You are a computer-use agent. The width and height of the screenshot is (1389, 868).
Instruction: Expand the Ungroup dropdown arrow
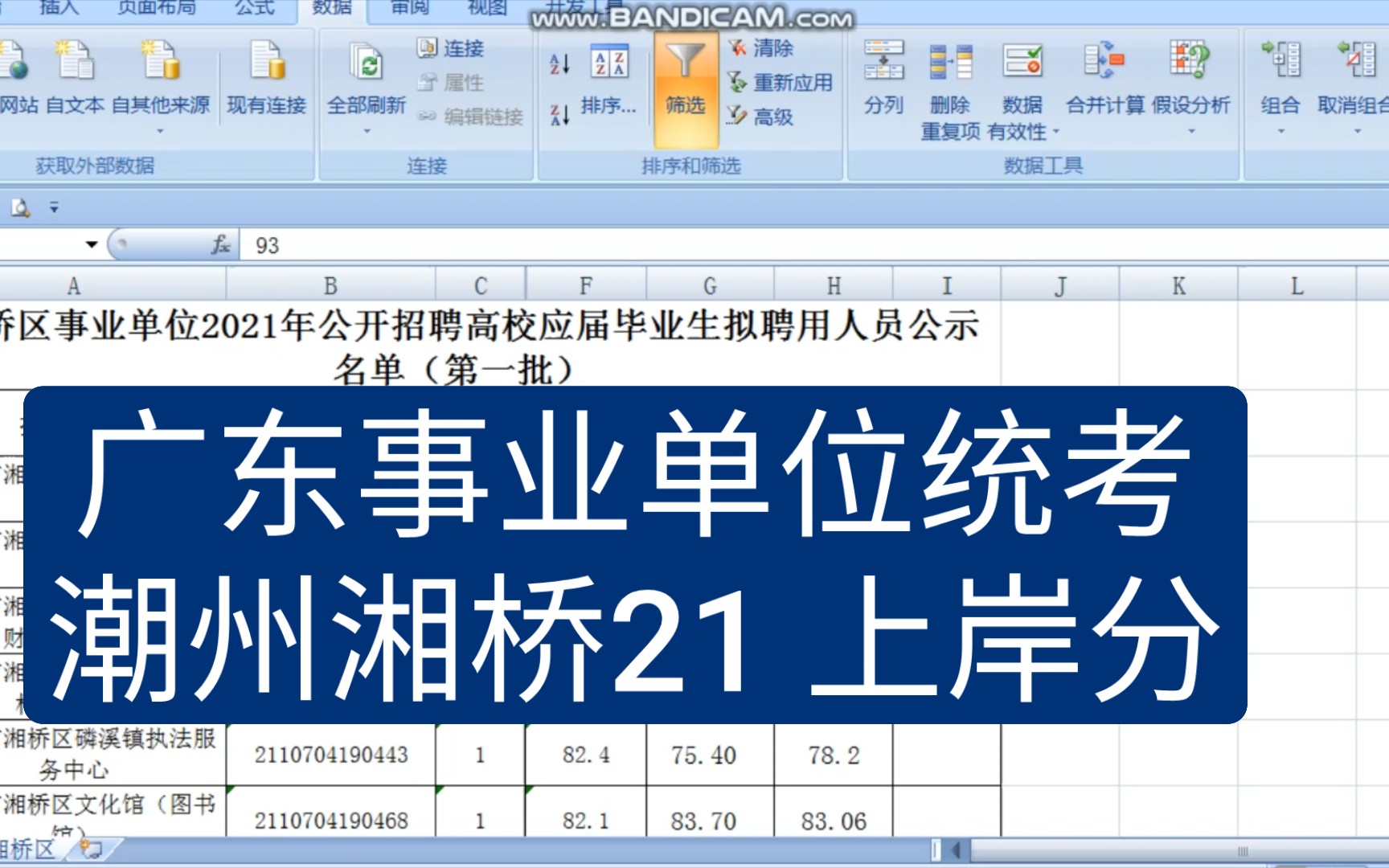coord(1358,131)
